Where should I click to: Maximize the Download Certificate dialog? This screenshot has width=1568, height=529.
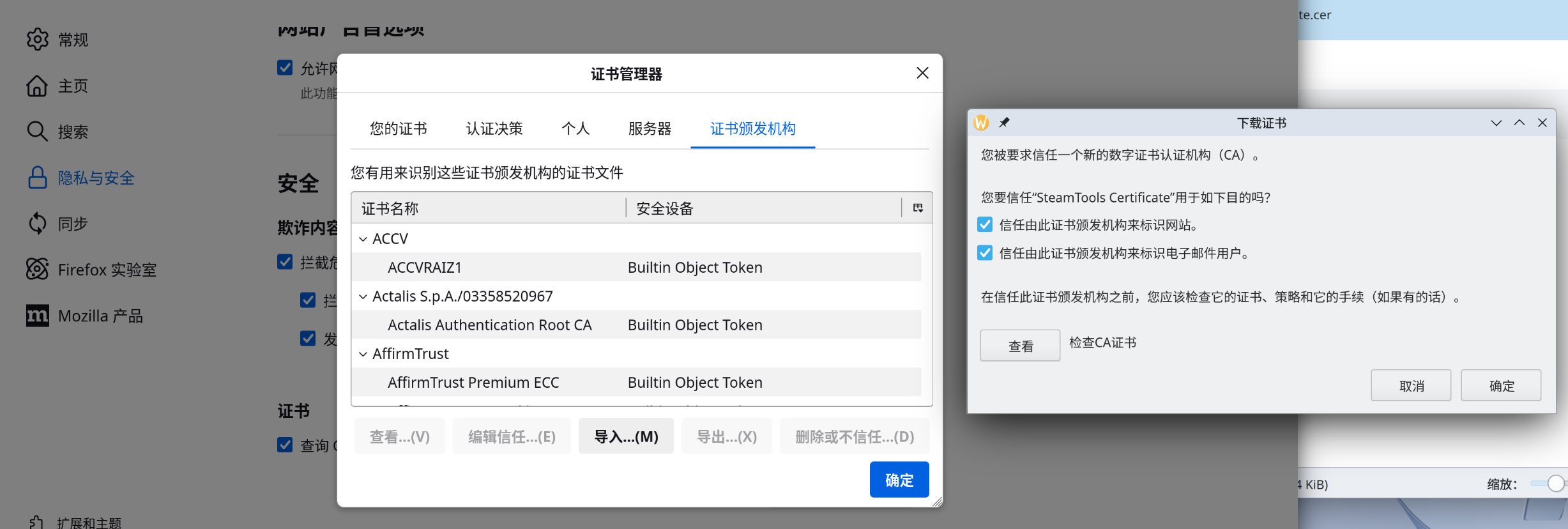(1519, 123)
